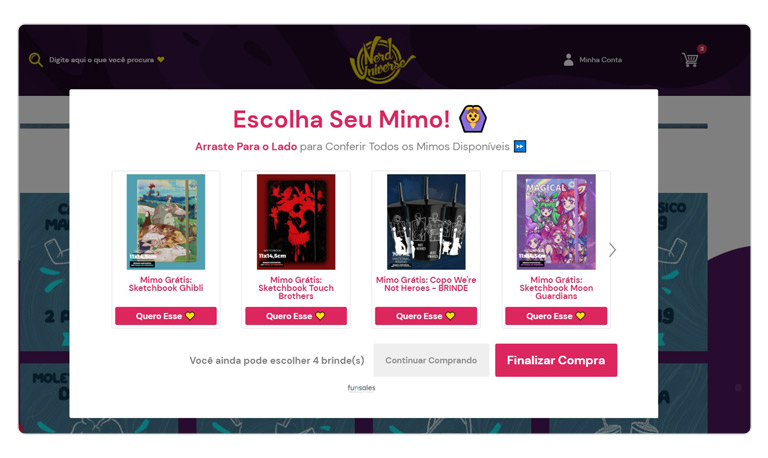Click Finalizar Compra button
The image size is (768, 458).
(x=556, y=360)
